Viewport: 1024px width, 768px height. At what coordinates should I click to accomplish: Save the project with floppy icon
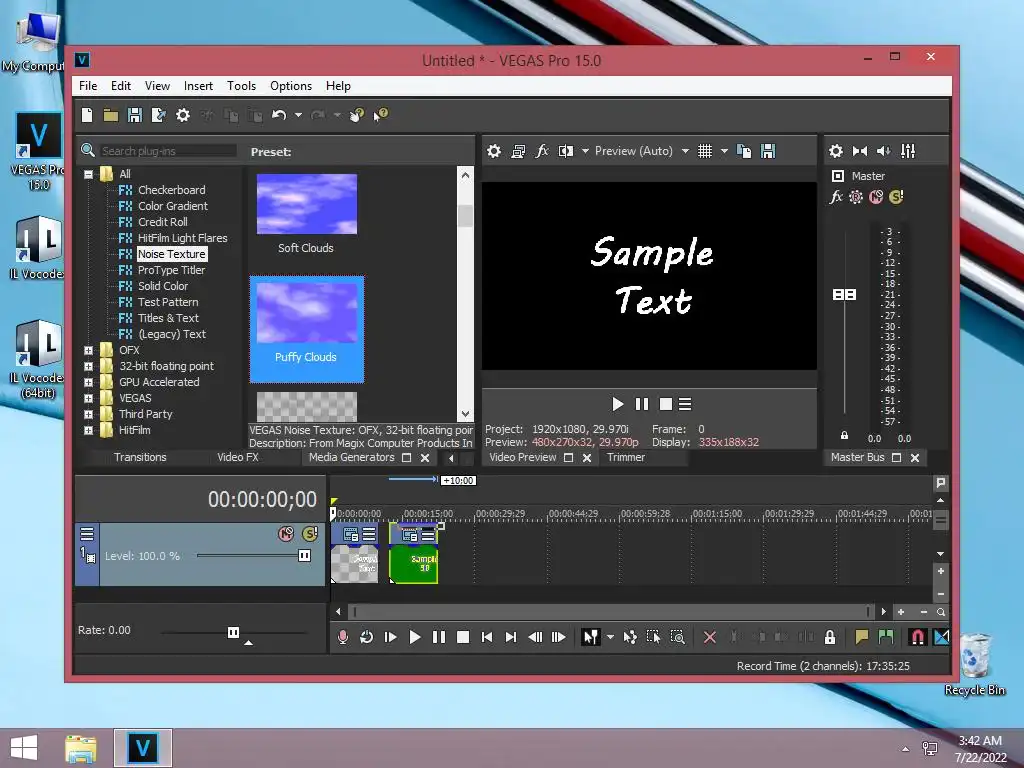point(135,116)
